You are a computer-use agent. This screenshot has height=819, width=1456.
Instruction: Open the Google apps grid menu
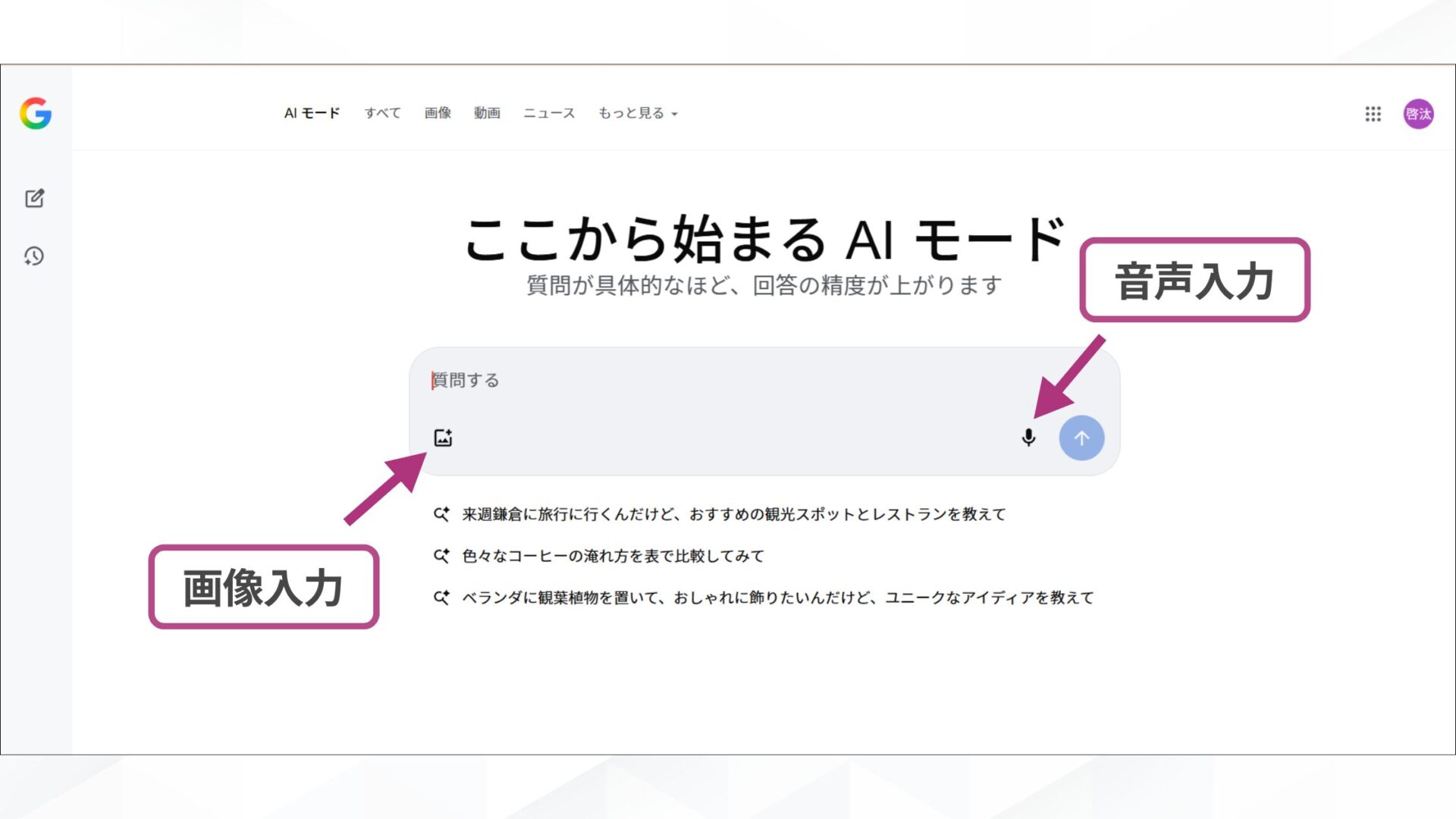coord(1373,114)
